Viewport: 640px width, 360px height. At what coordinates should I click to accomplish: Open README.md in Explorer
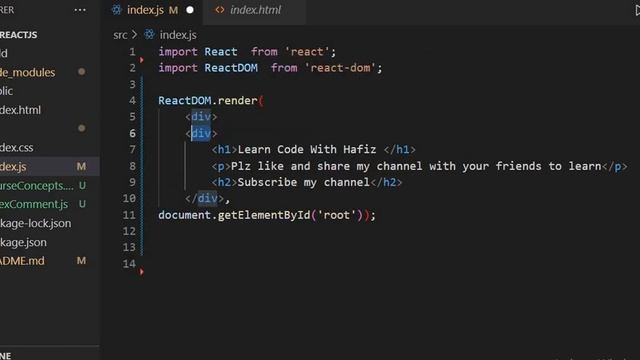(x=22, y=261)
